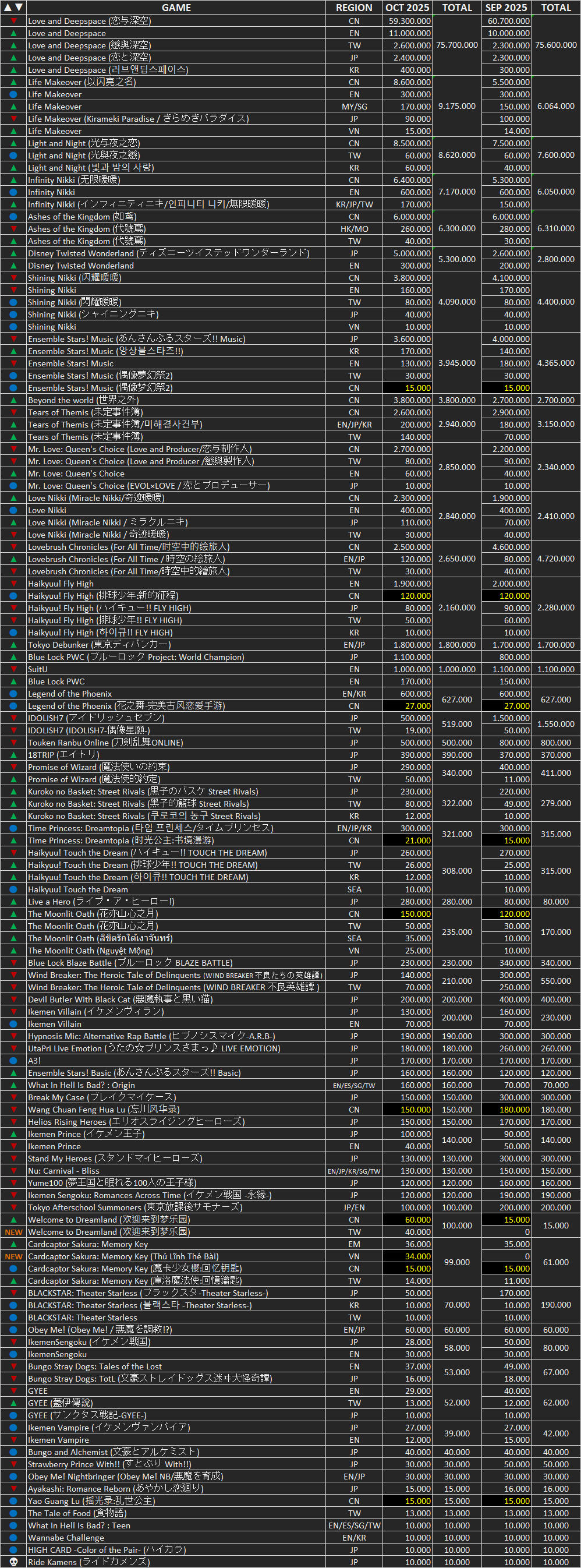The height and width of the screenshot is (1568, 581).
Task: Click the TOTAL header next to OCT 2025
Action: click(457, 8)
